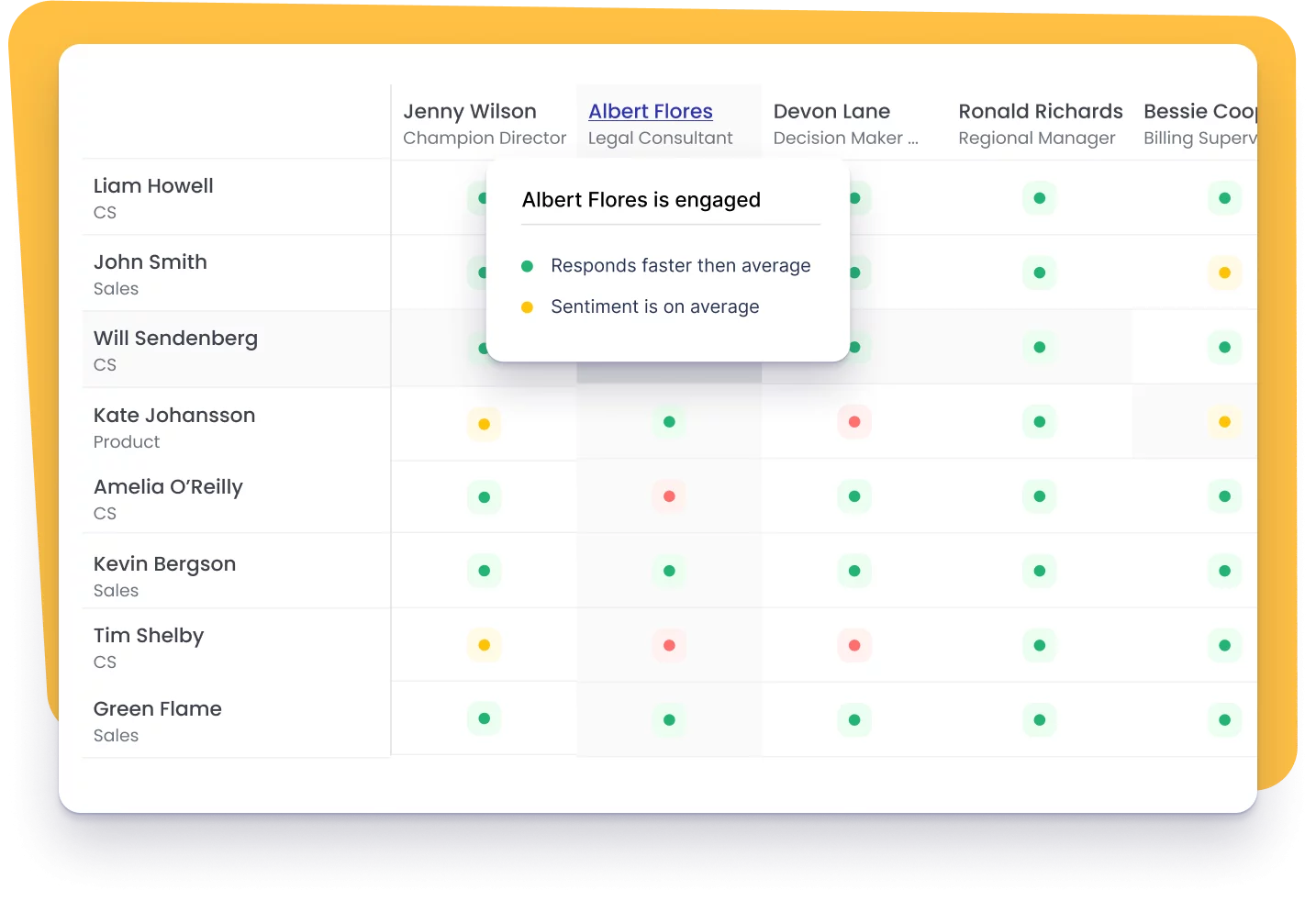Click the 'Decision Maker ...' role label
The width and height of the screenshot is (1316, 901).
[x=845, y=138]
